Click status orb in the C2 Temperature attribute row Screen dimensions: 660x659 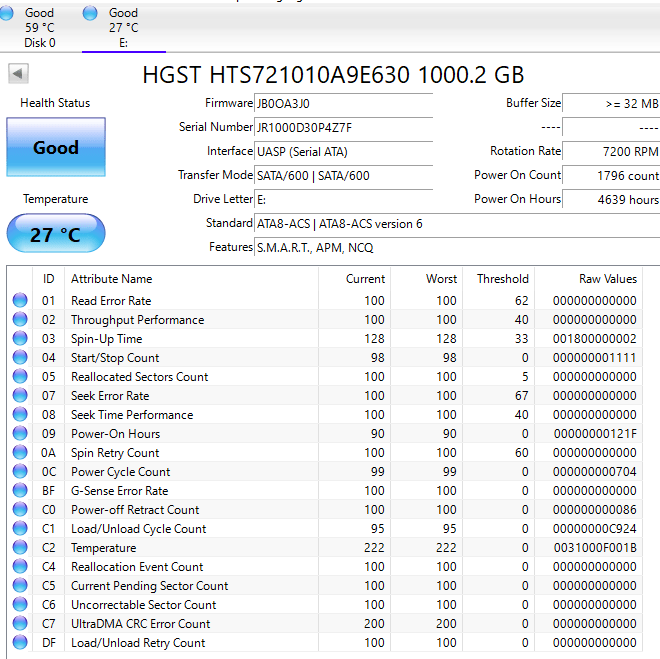pyautogui.click(x=20, y=547)
